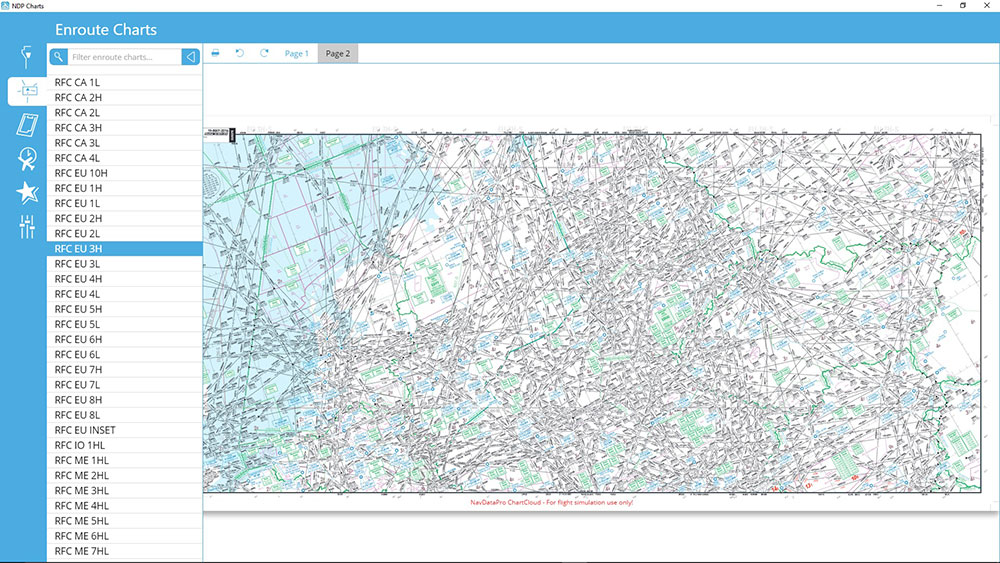1000x563 pixels.
Task: Select the highlighted RFC EU 3H chart
Action: (x=125, y=249)
